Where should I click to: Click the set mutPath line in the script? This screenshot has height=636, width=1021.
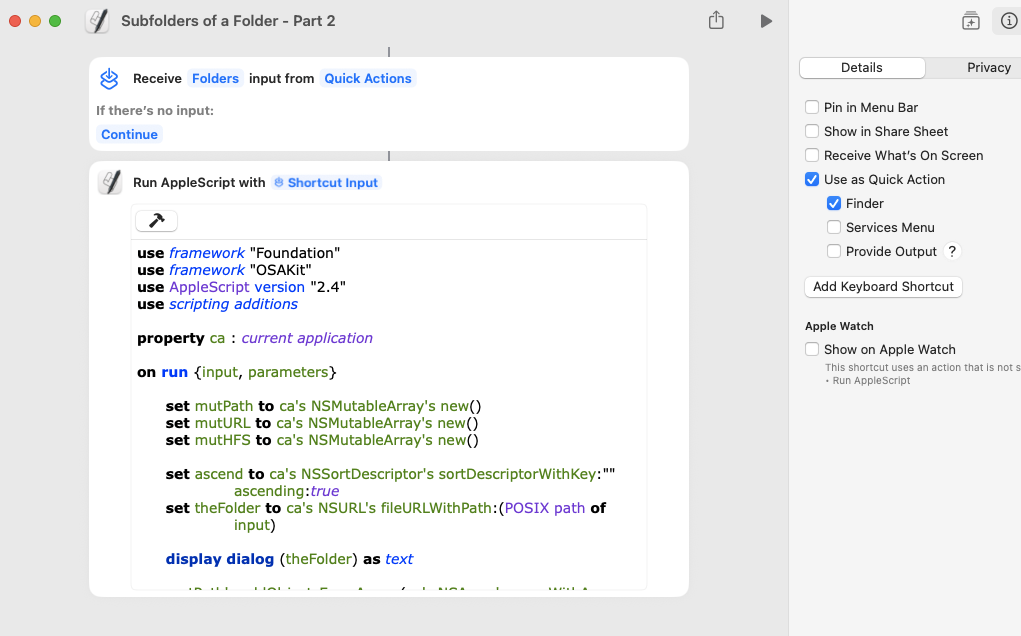[x=323, y=406]
